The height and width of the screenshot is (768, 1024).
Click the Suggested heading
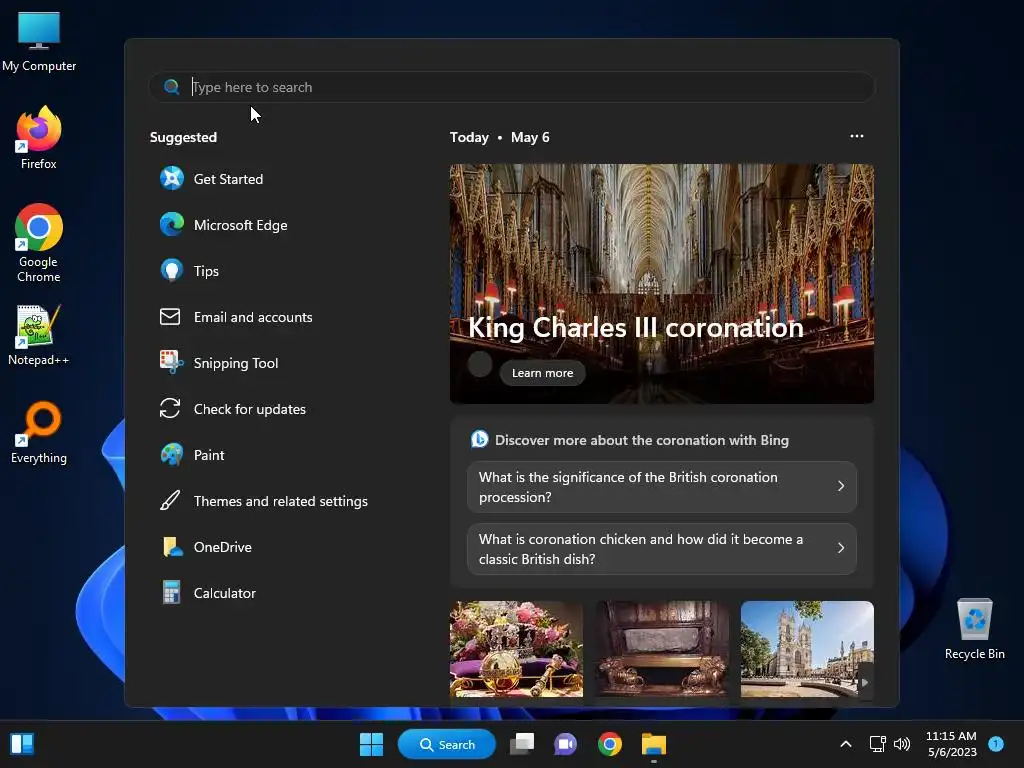coord(184,137)
